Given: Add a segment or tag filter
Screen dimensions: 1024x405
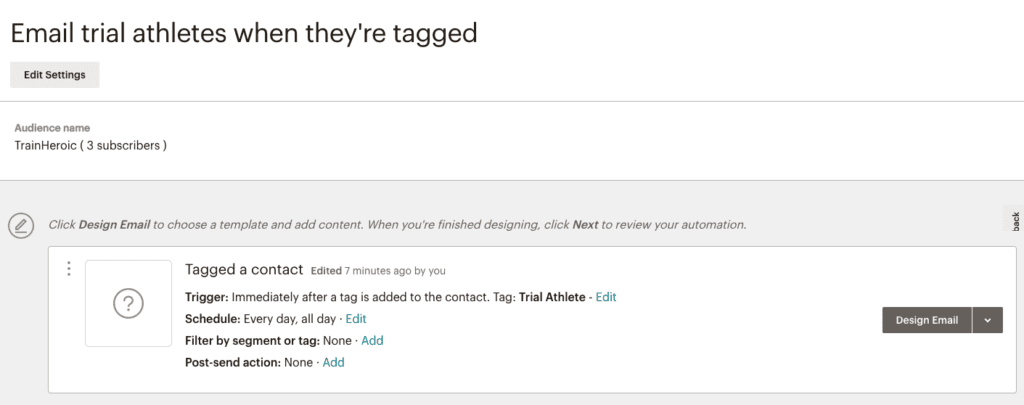Looking at the screenshot, I should (372, 340).
